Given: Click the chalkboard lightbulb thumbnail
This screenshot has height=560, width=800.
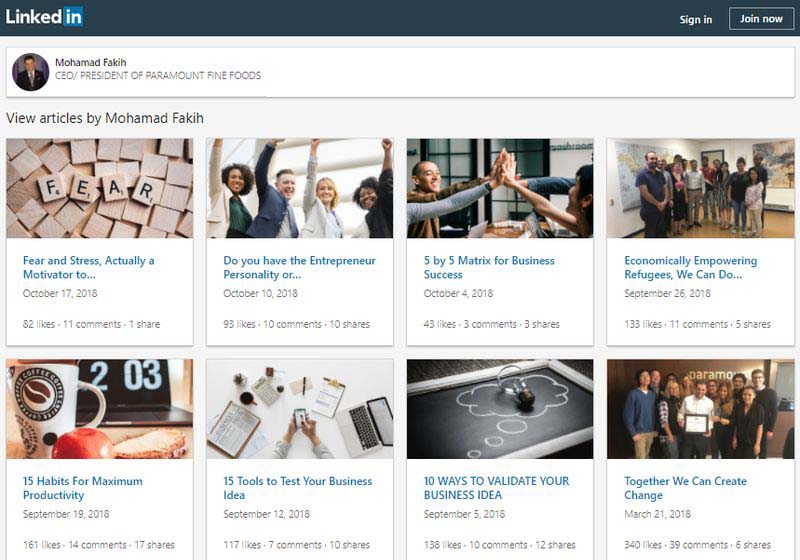Looking at the screenshot, I should (499, 409).
